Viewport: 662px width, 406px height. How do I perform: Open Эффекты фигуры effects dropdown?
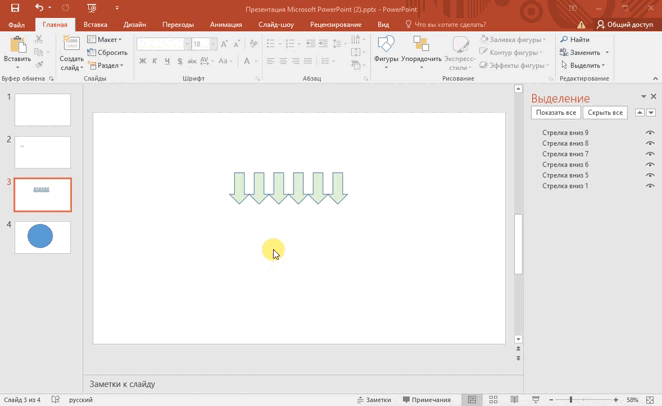[x=514, y=65]
